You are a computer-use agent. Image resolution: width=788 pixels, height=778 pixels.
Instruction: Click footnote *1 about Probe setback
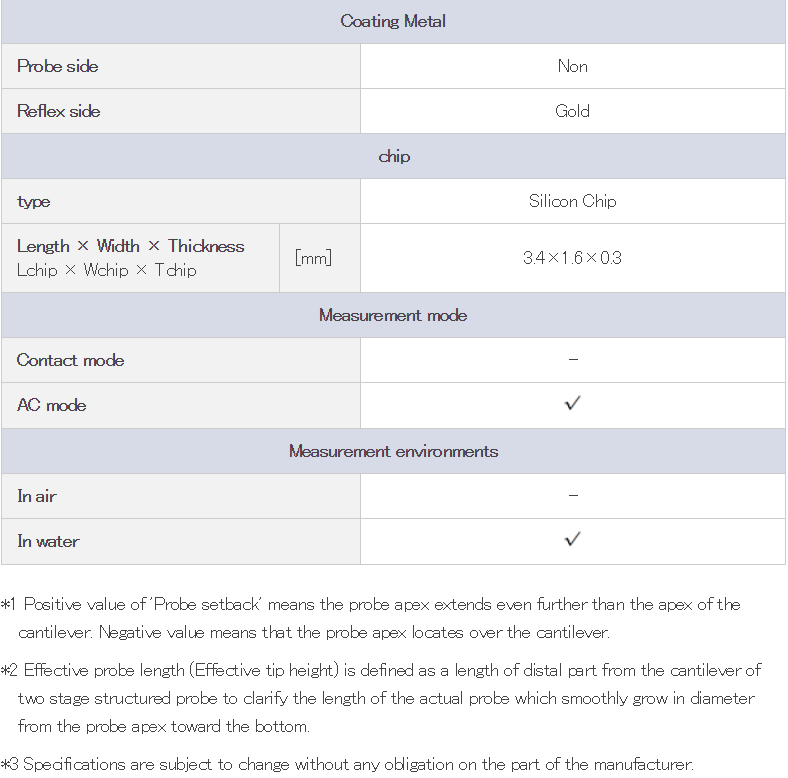click(371, 618)
